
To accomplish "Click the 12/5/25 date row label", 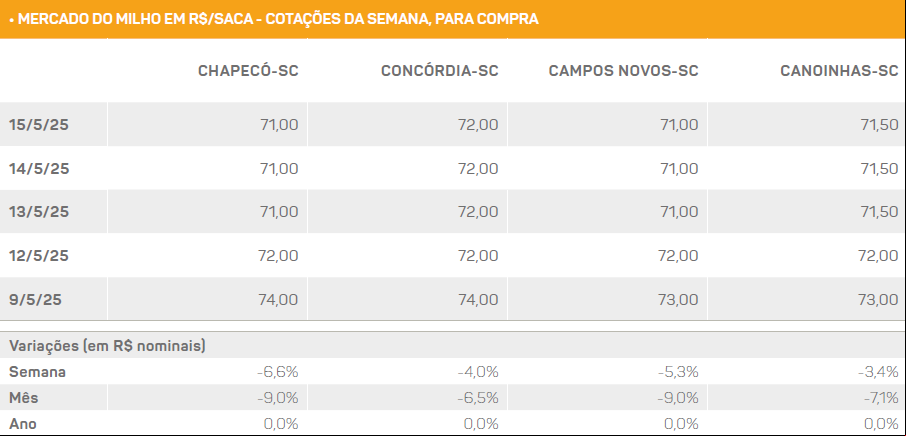I will pyautogui.click(x=39, y=256).
